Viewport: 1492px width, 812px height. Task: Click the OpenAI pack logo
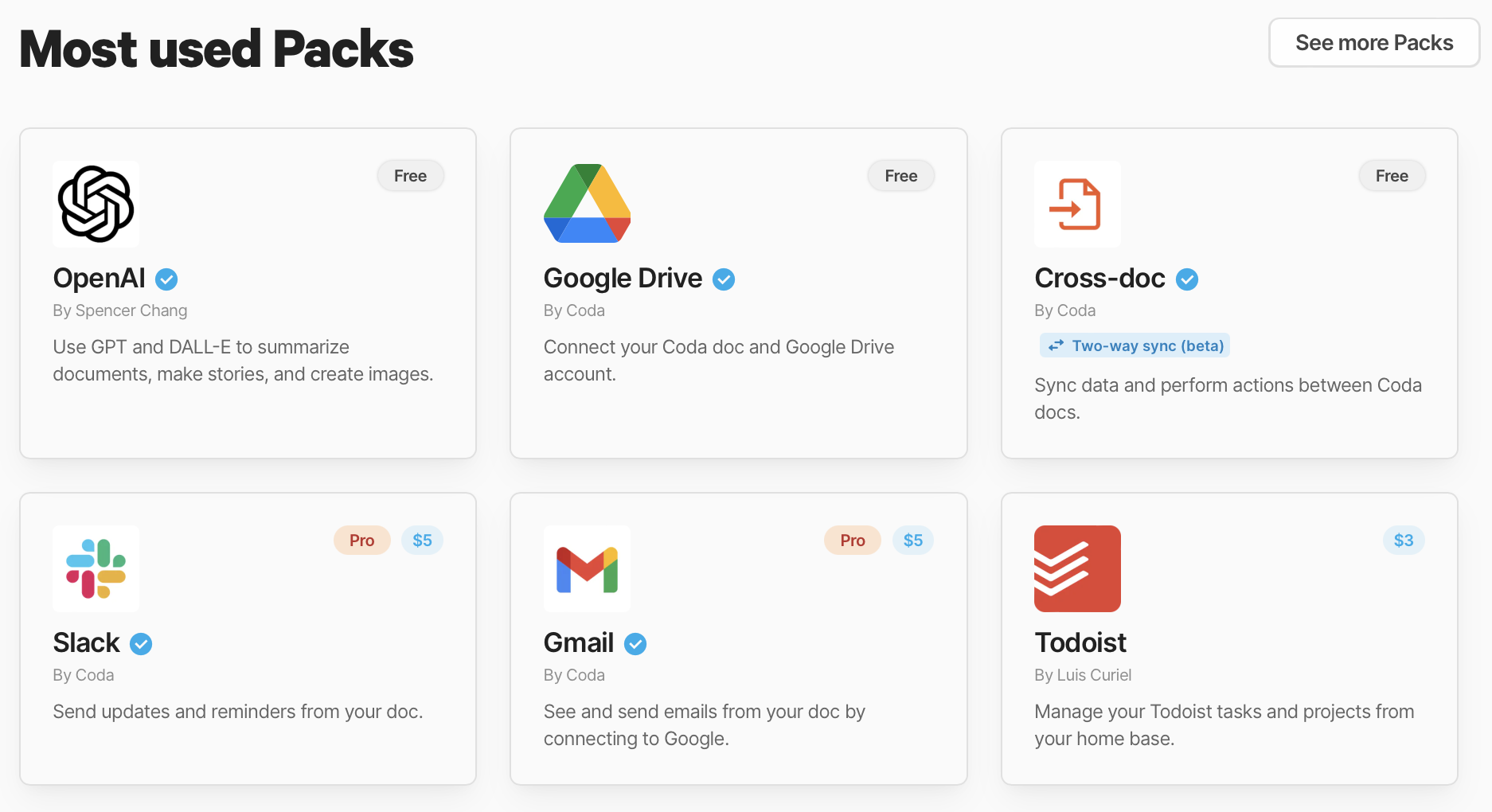95,204
